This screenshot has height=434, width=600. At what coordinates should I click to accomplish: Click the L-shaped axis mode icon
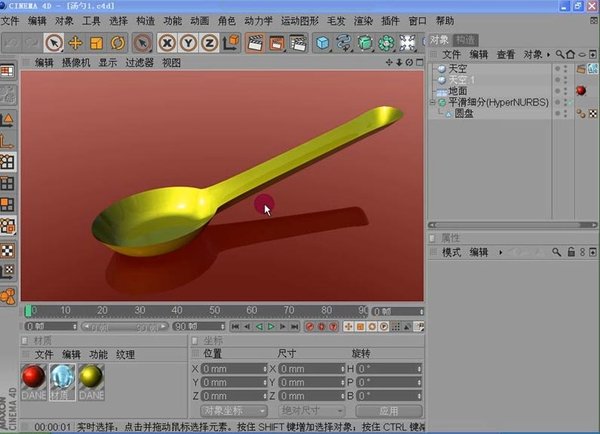tap(7, 141)
